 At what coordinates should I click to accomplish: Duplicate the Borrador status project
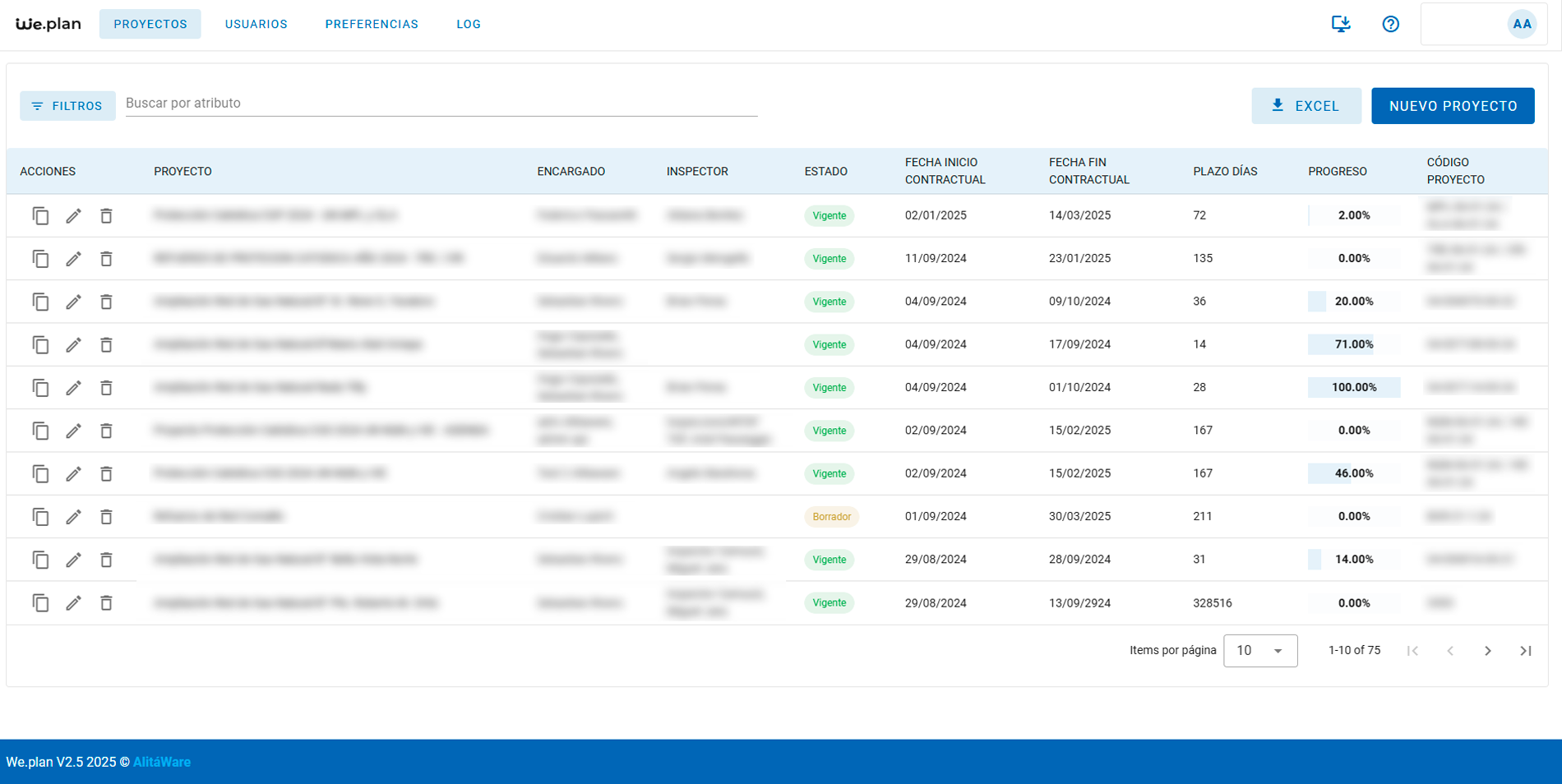tap(40, 517)
